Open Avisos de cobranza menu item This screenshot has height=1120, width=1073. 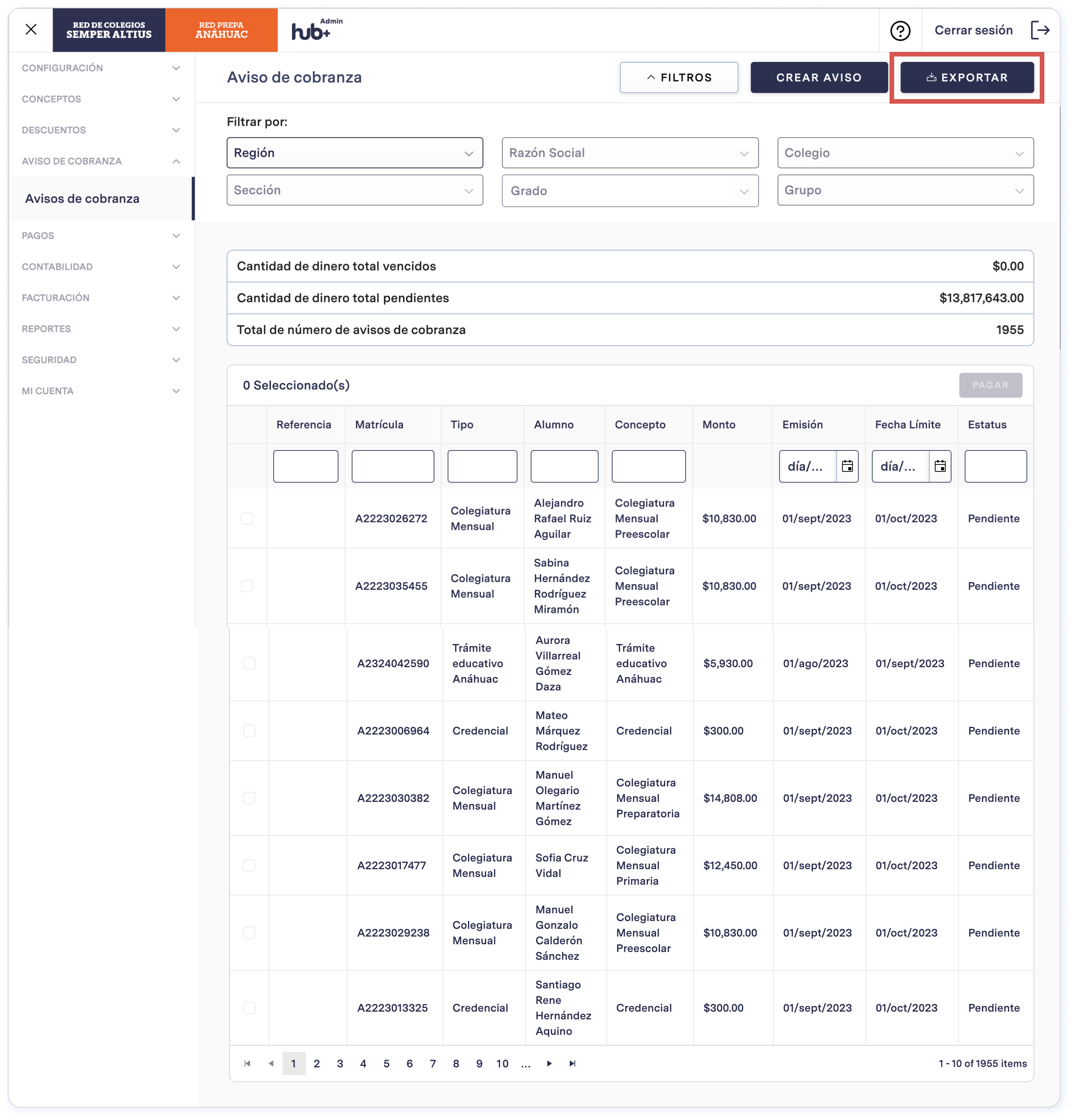tap(101, 198)
